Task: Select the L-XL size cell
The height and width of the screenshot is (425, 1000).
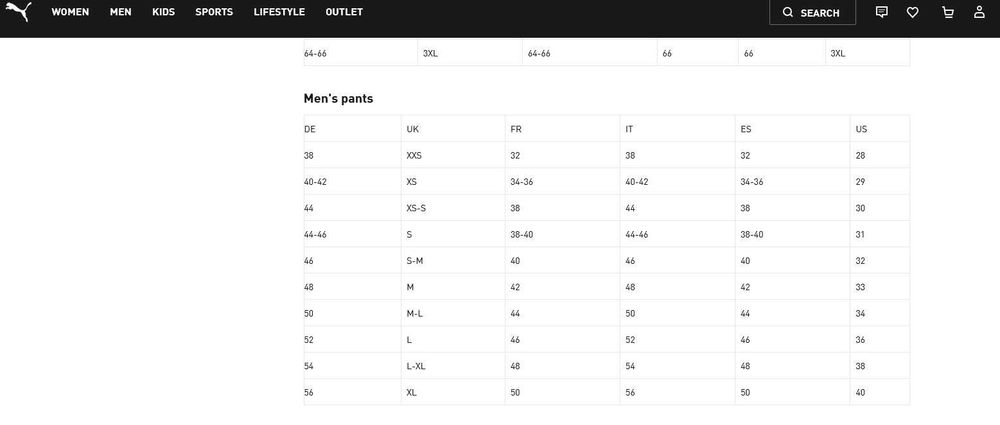Action: (453, 366)
